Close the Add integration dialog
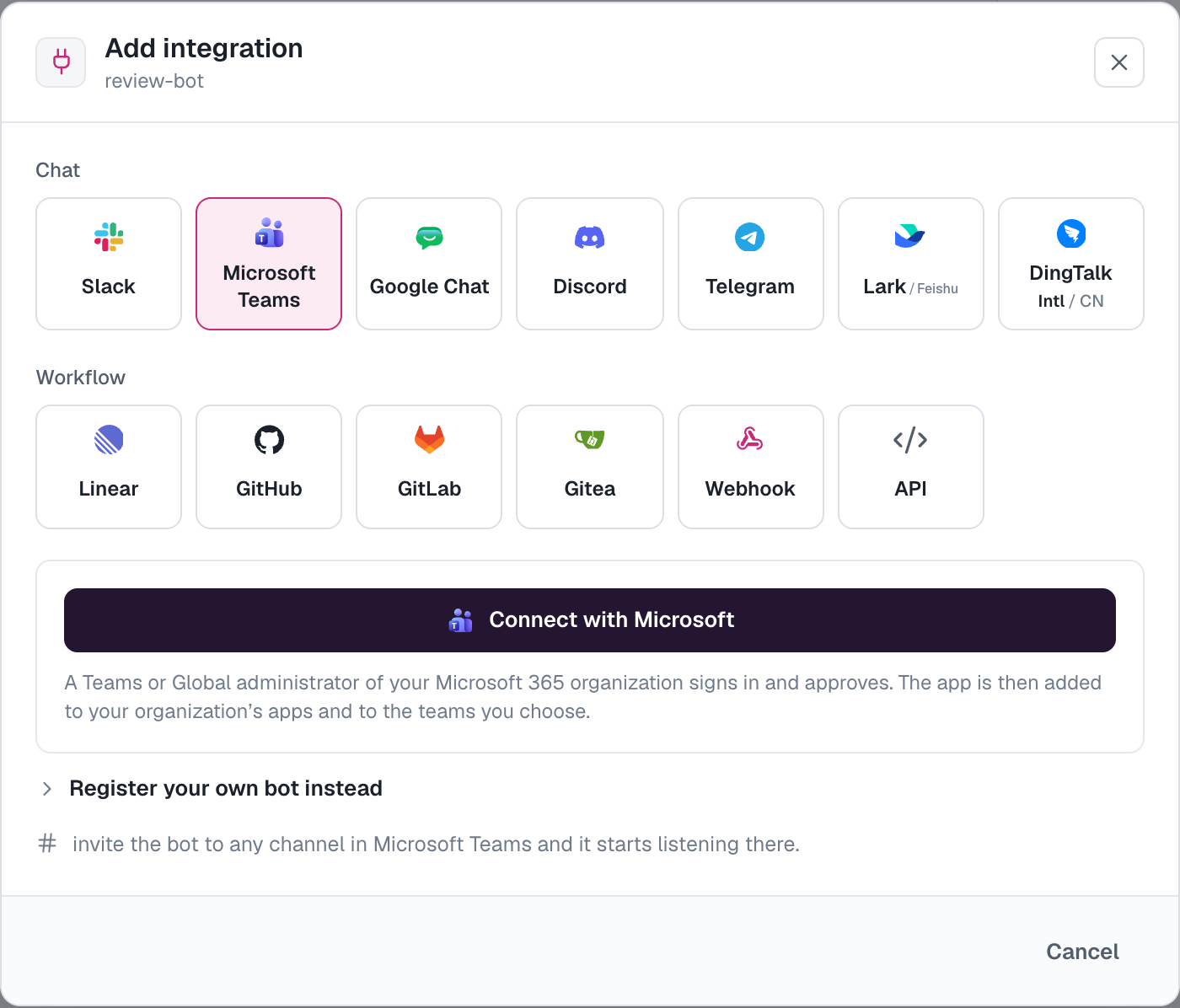This screenshot has height=1008, width=1180. [x=1119, y=62]
